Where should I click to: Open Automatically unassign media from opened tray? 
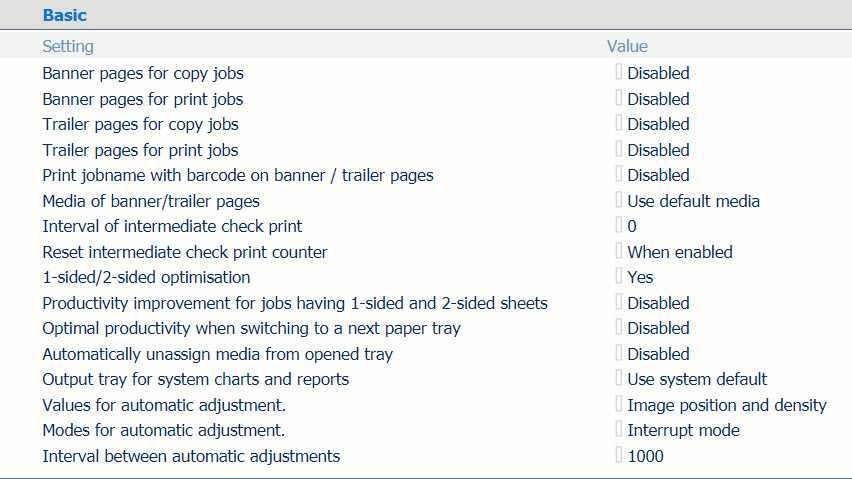click(x=217, y=354)
